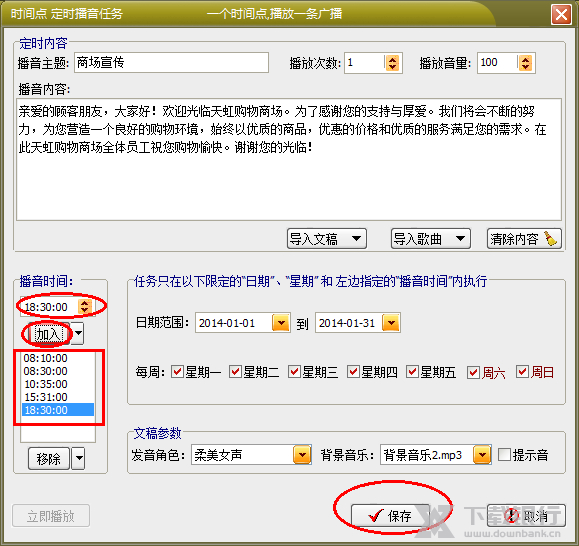The width and height of the screenshot is (579, 546).
Task: Click the 播音主题 input field
Action: click(x=171, y=62)
